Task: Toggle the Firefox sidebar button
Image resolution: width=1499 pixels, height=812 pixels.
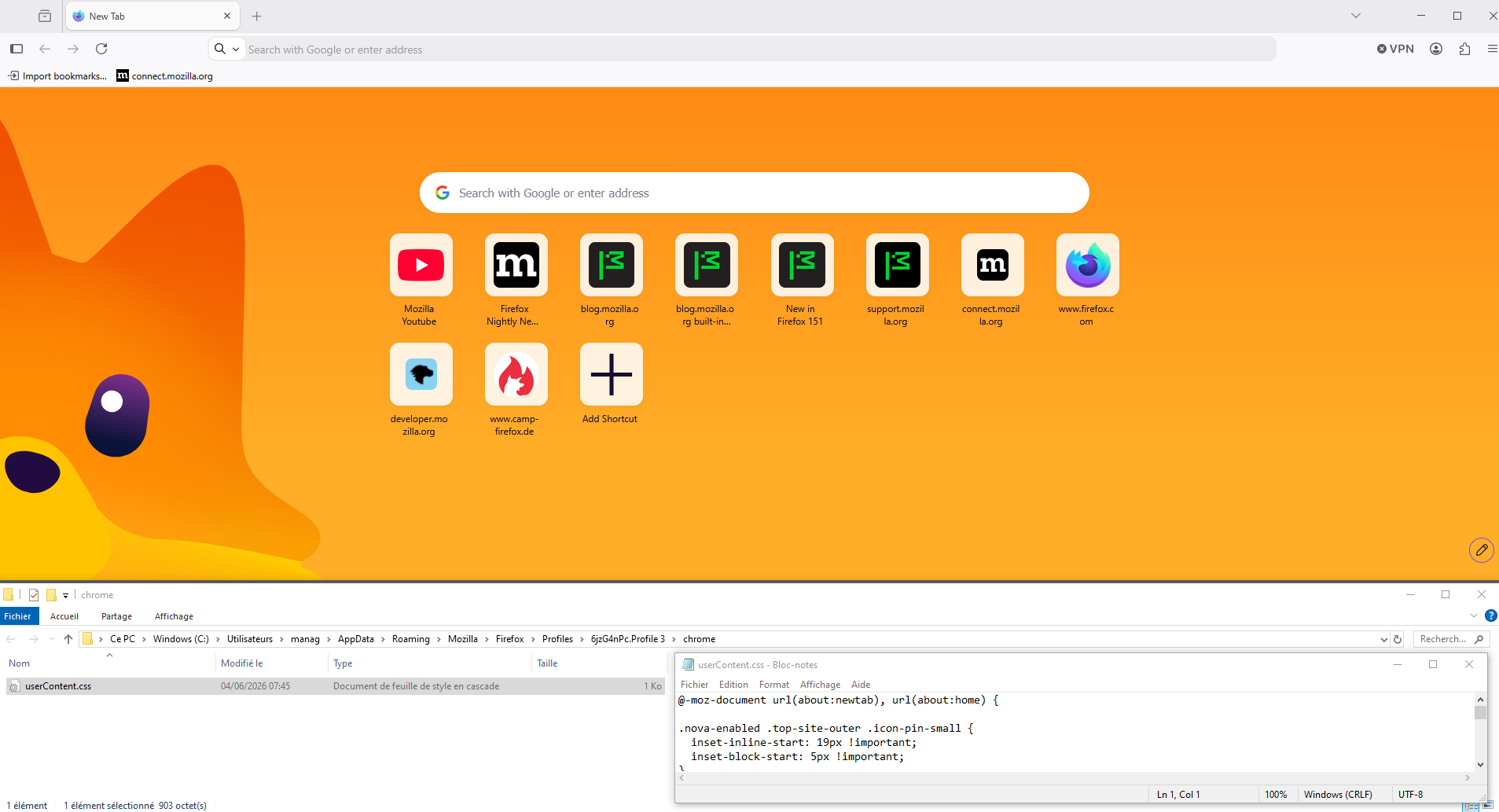Action: [x=17, y=49]
